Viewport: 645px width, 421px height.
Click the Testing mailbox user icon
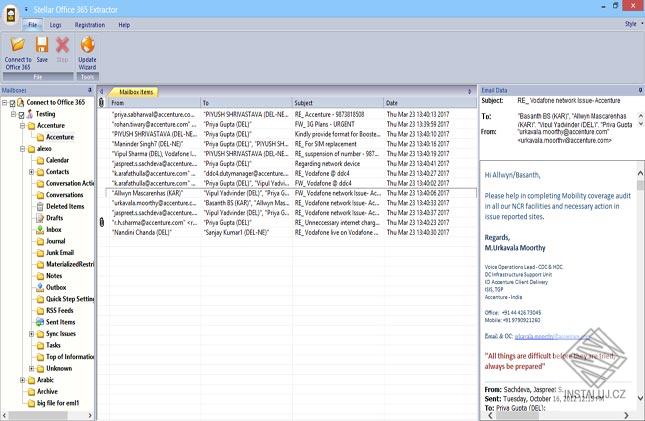30,114
